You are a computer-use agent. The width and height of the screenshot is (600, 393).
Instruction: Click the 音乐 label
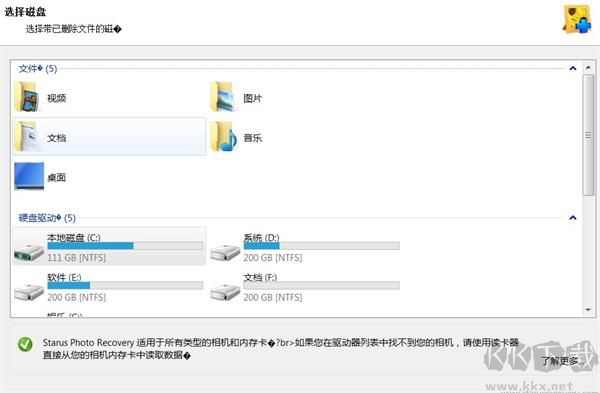click(x=253, y=138)
